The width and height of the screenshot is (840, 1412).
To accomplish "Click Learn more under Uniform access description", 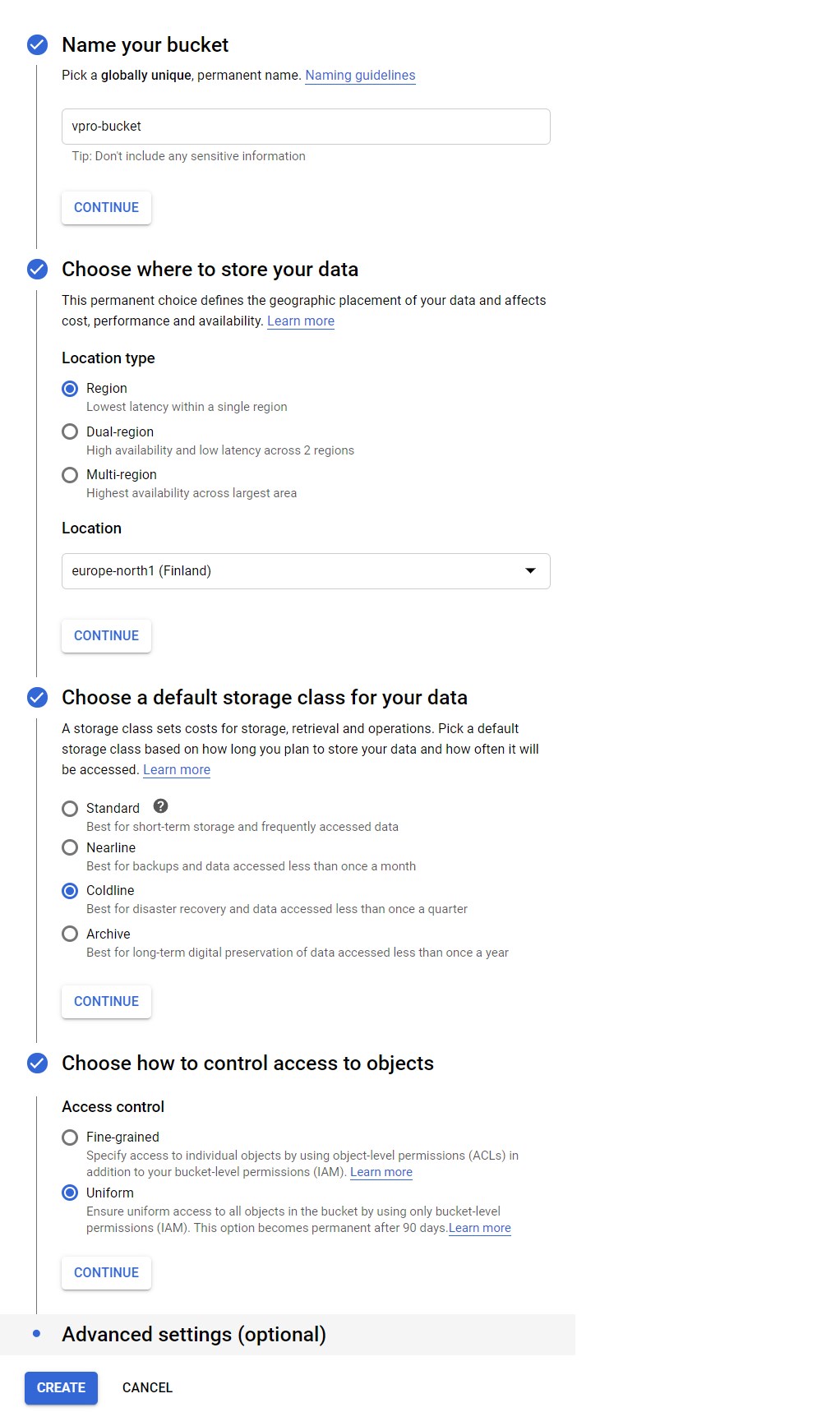I will click(x=480, y=1229).
